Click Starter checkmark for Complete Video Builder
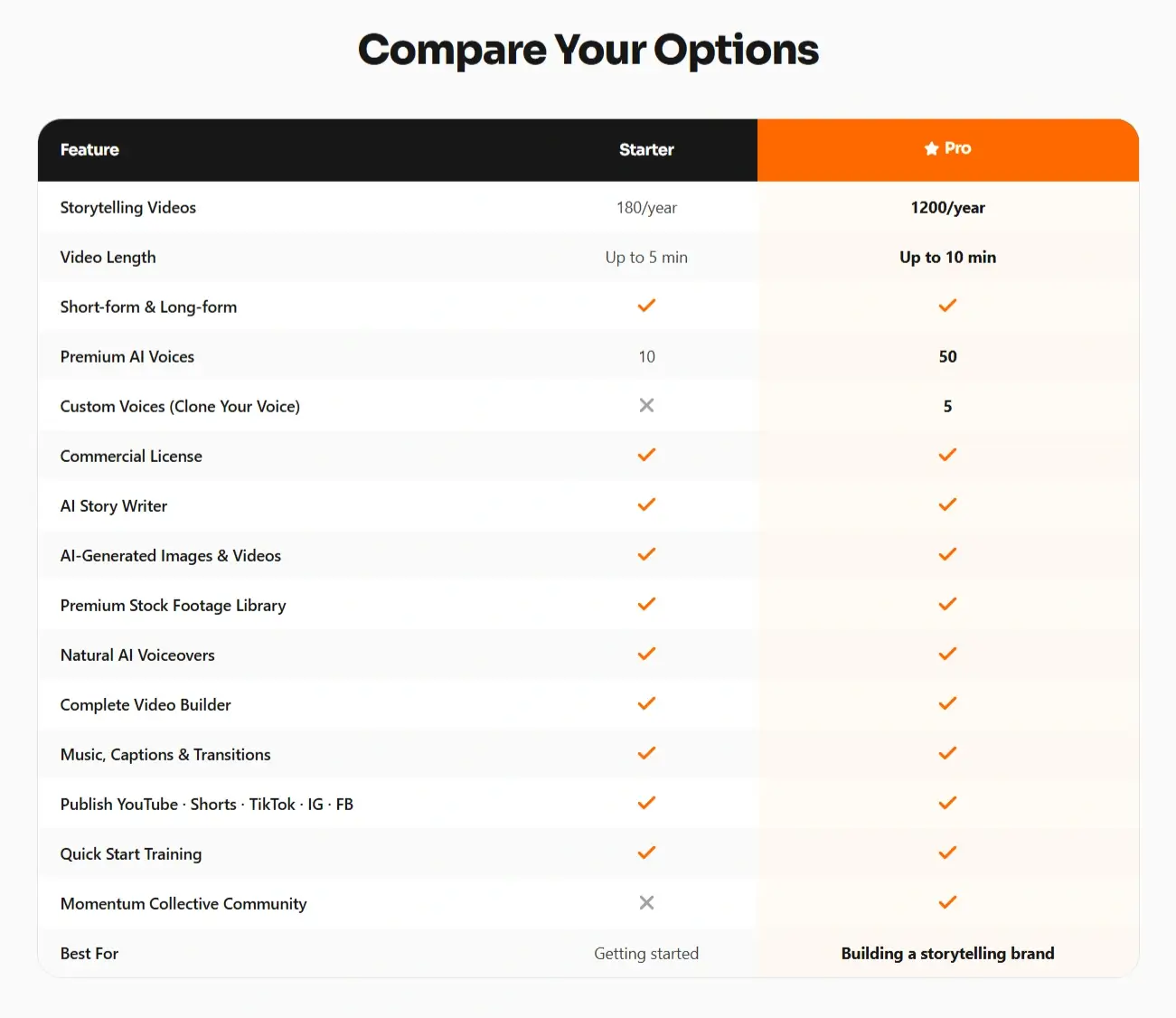The height and width of the screenshot is (1018, 1176). pos(646,703)
